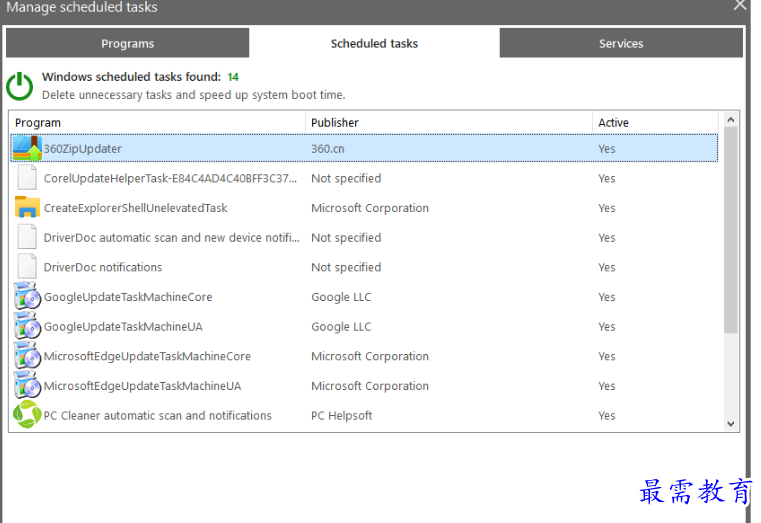Click Not specified publisher for DriverDoc notifications
Image resolution: width=761 pixels, height=523 pixels.
click(346, 267)
